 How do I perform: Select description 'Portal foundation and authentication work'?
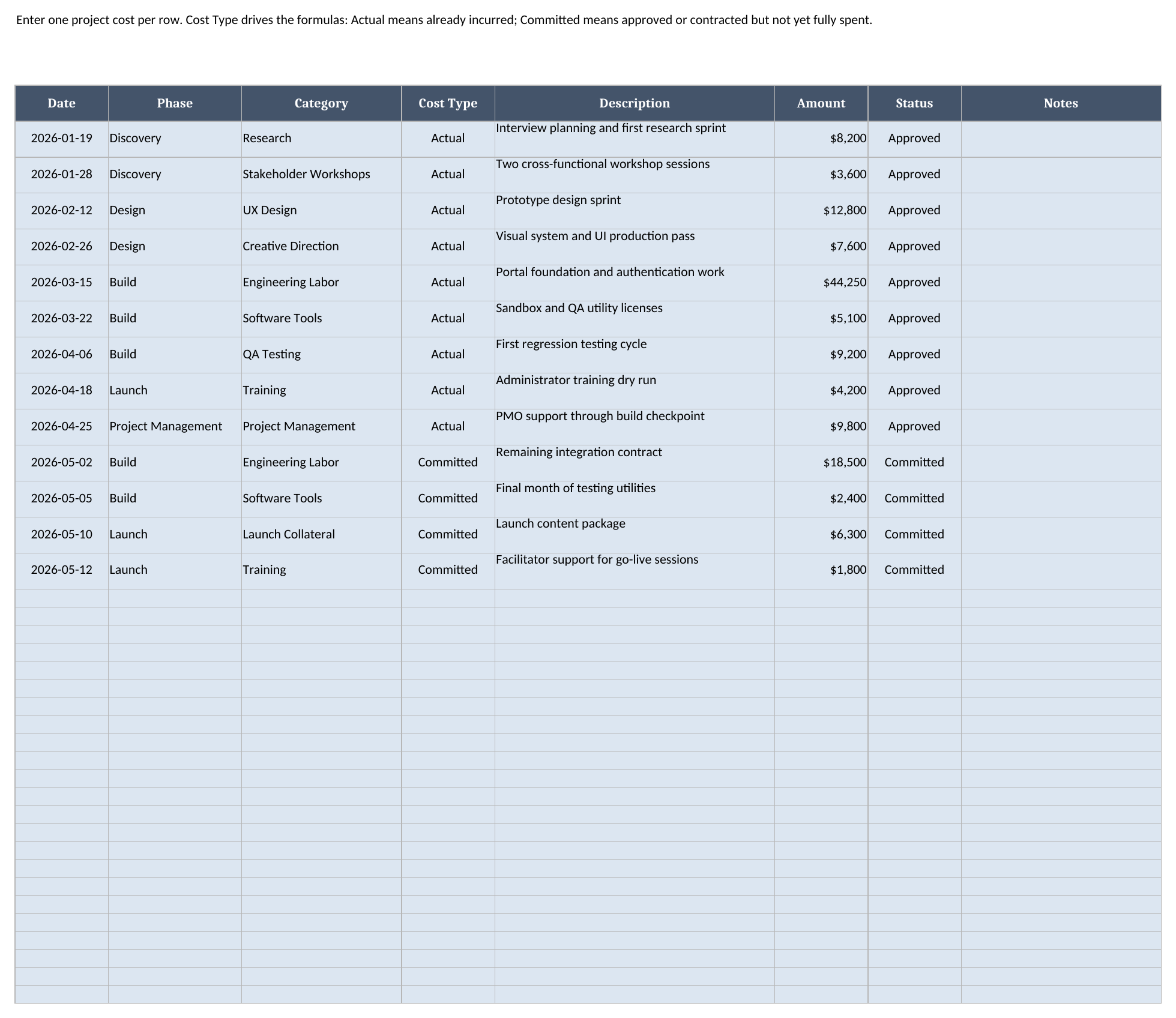[x=635, y=283]
